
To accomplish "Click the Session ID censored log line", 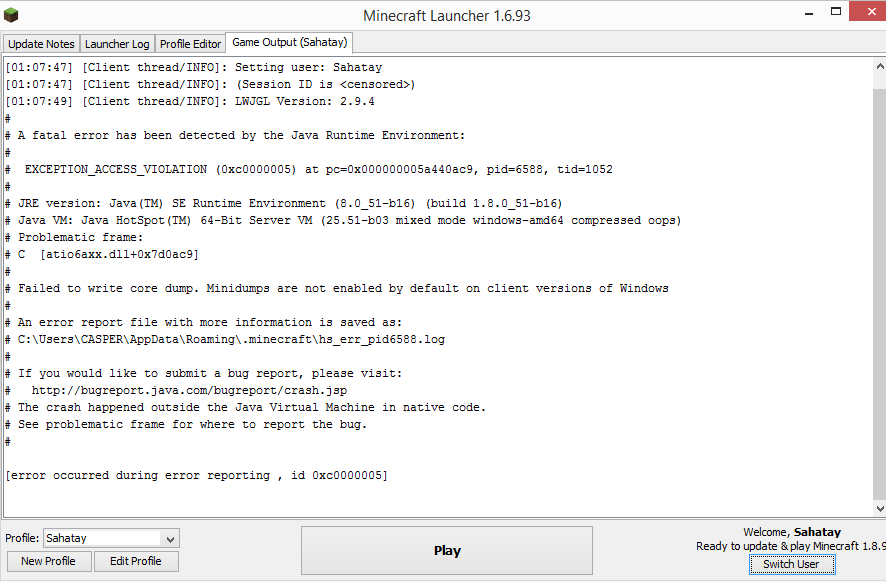I will [x=210, y=85].
